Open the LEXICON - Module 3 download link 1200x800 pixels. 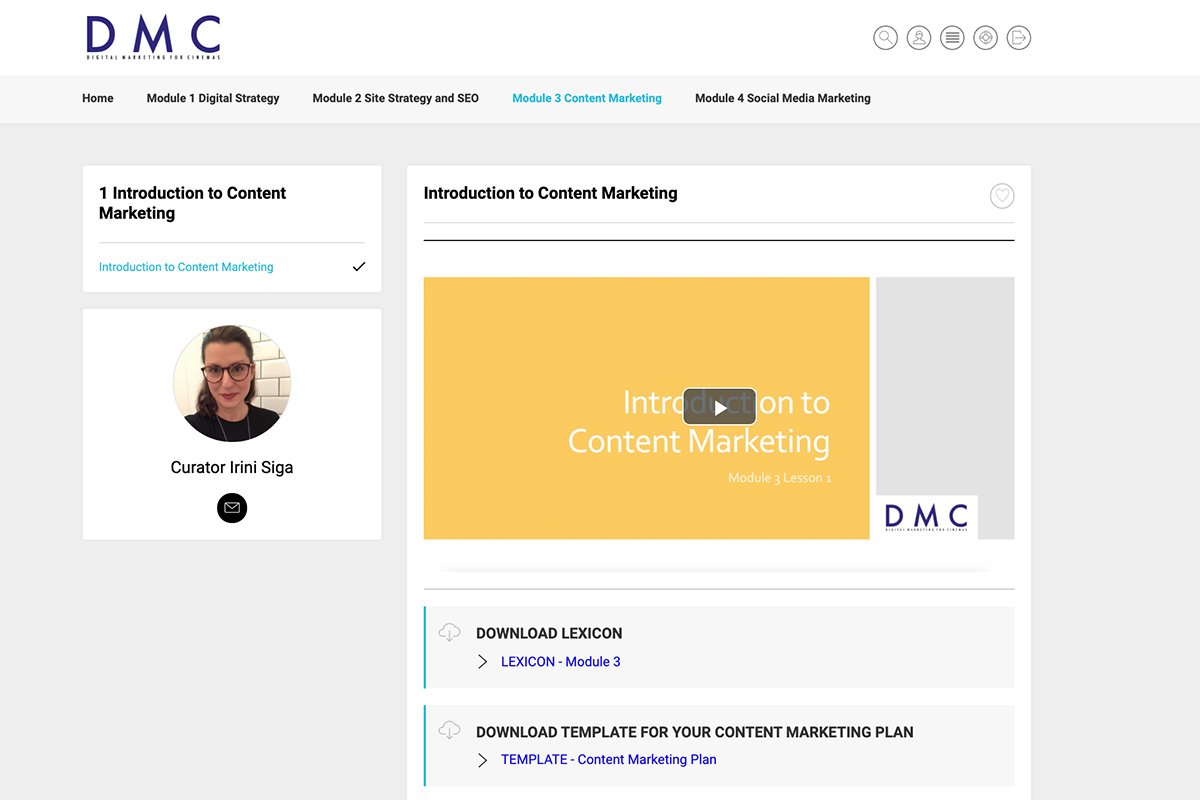561,661
